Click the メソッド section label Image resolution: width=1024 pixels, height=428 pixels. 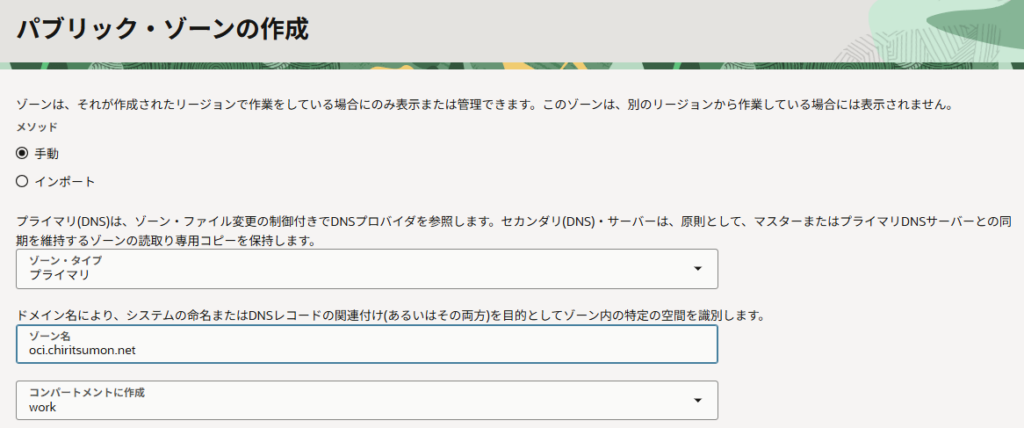click(x=37, y=128)
